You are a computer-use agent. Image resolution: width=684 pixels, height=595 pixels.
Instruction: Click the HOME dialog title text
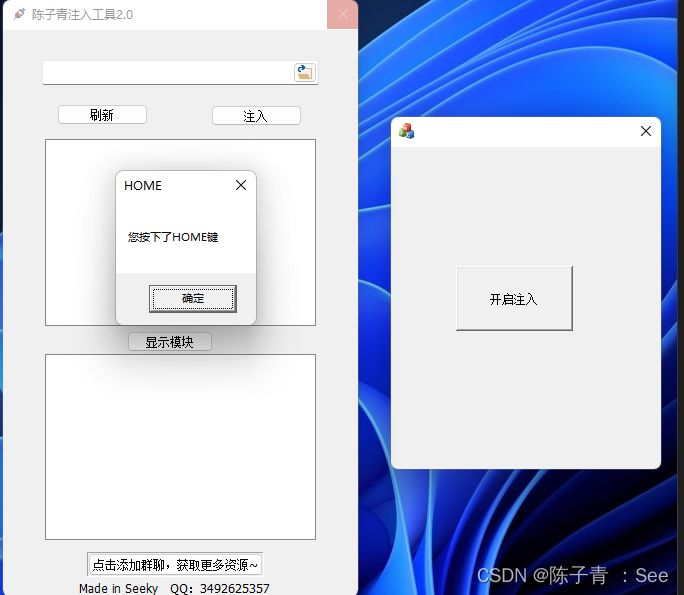[143, 186]
